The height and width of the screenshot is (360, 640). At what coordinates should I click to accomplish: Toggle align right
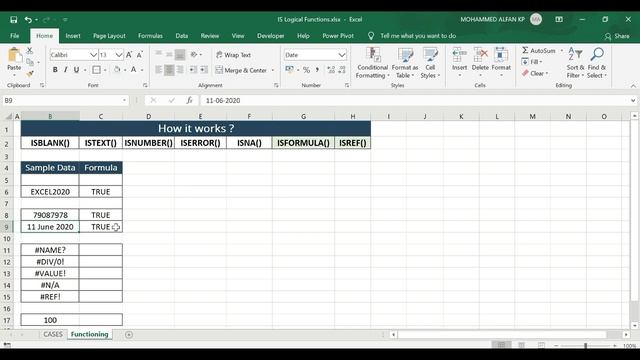click(180, 70)
